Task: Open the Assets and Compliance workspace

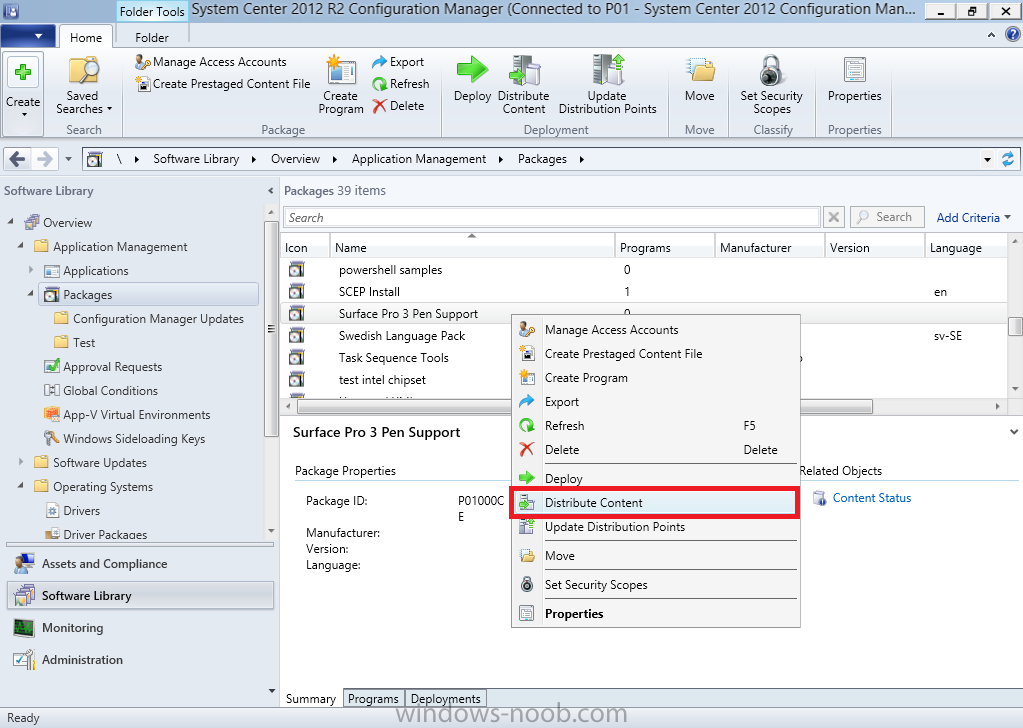Action: (x=140, y=564)
